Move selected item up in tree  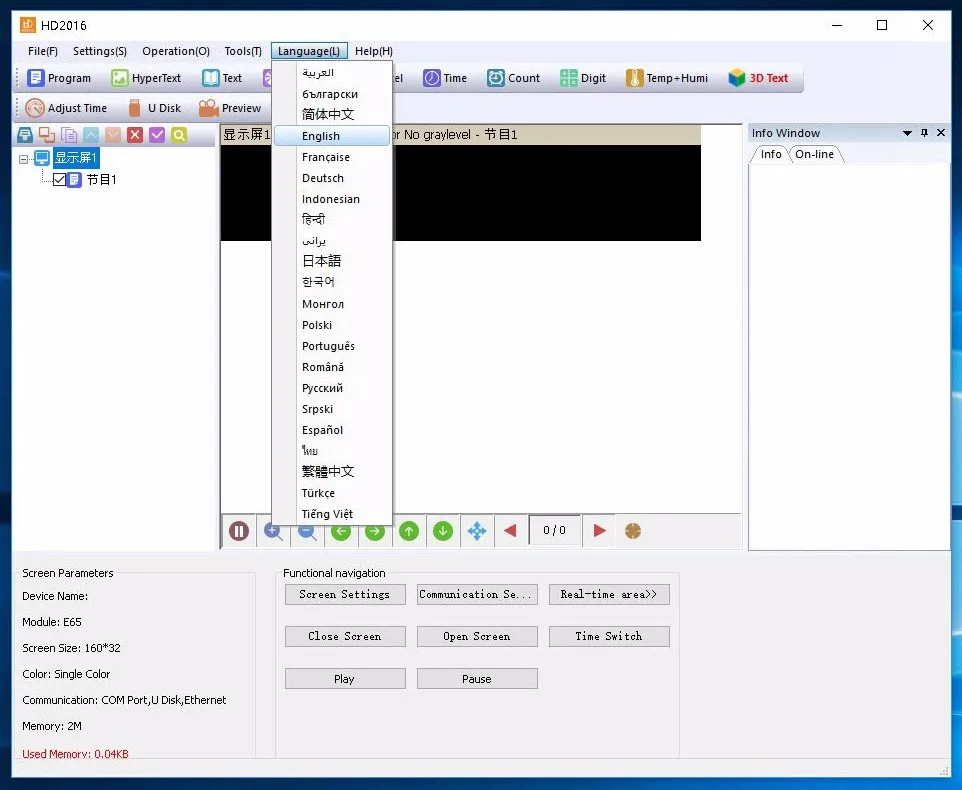click(x=91, y=135)
